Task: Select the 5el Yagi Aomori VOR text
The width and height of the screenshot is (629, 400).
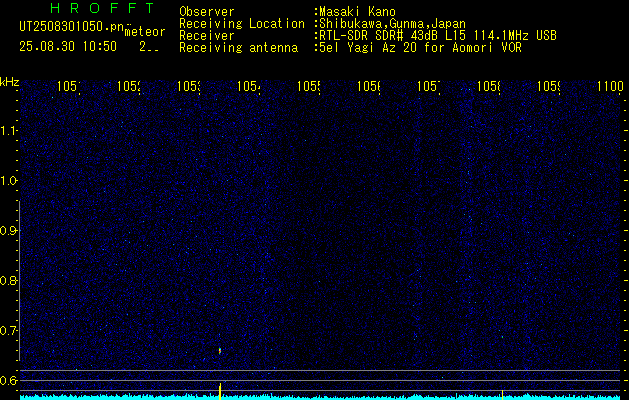Action: pos(420,48)
